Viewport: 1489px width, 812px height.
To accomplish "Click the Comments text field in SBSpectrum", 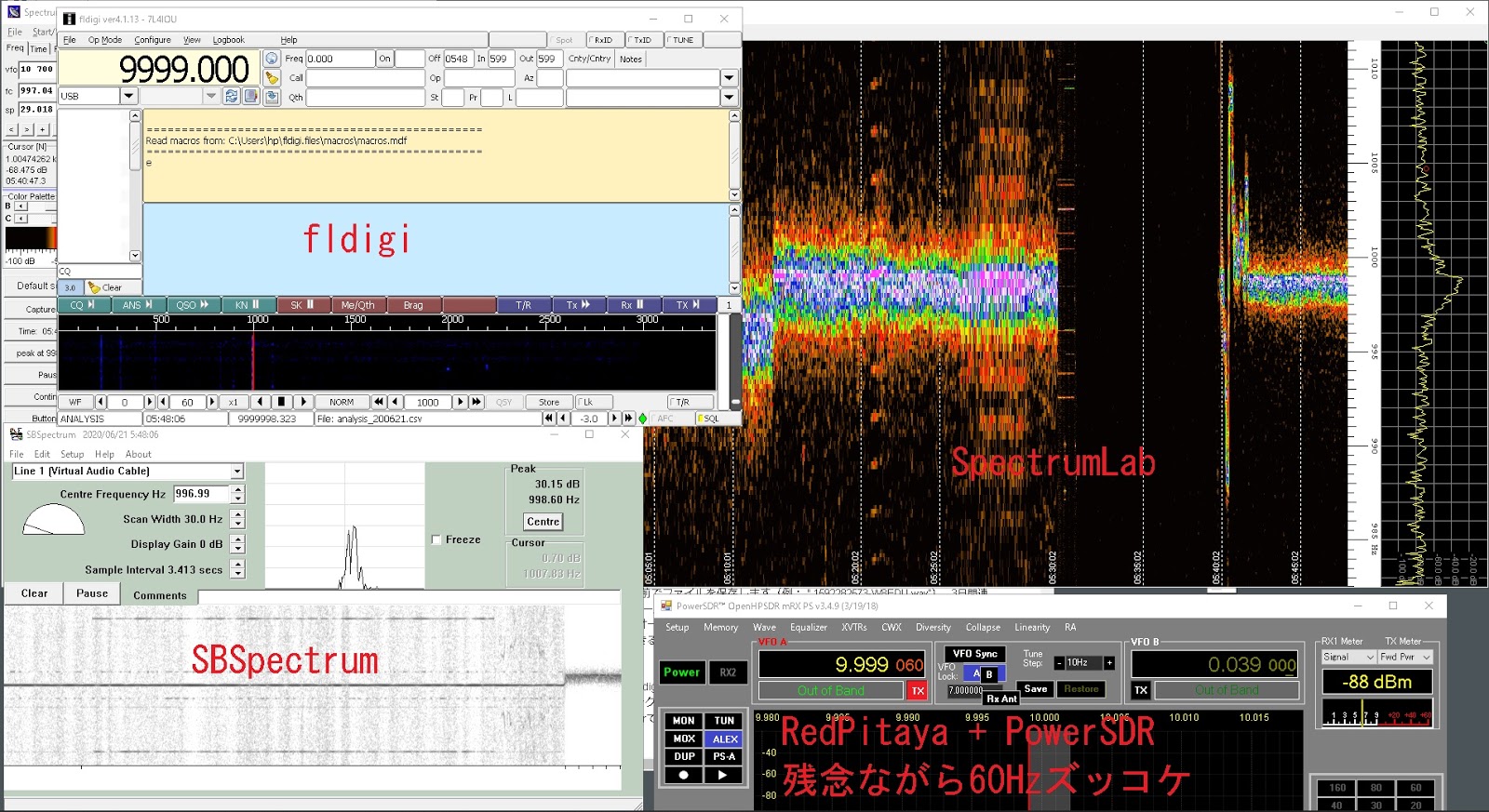I will (409, 596).
